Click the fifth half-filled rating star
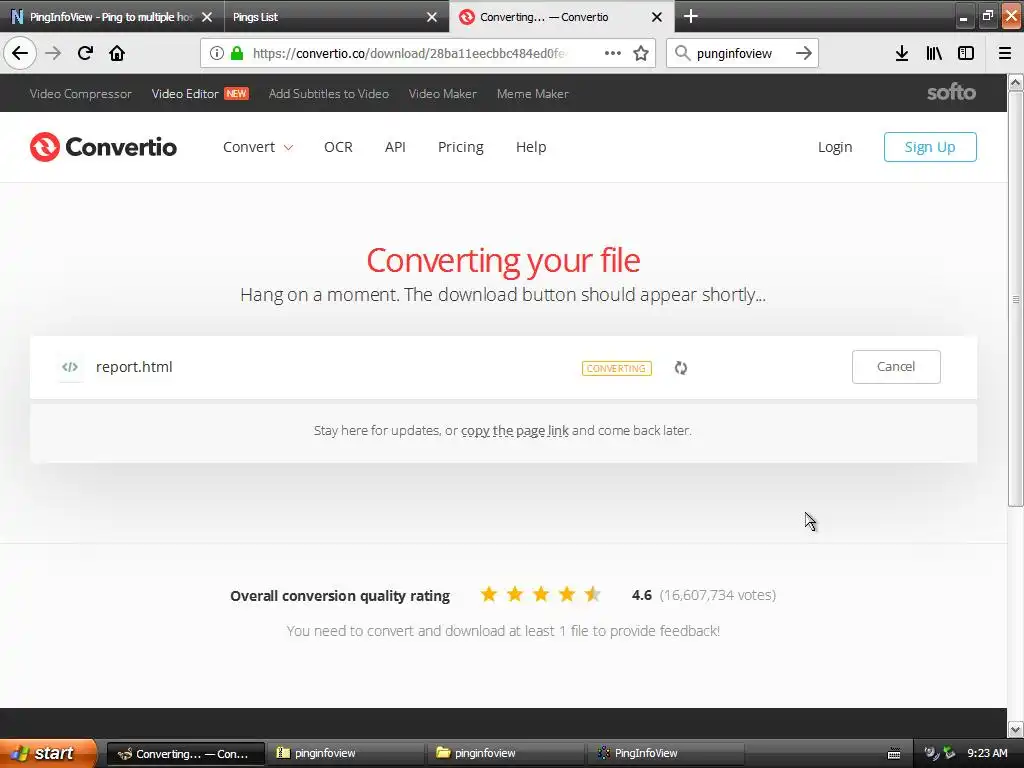 (x=592, y=594)
